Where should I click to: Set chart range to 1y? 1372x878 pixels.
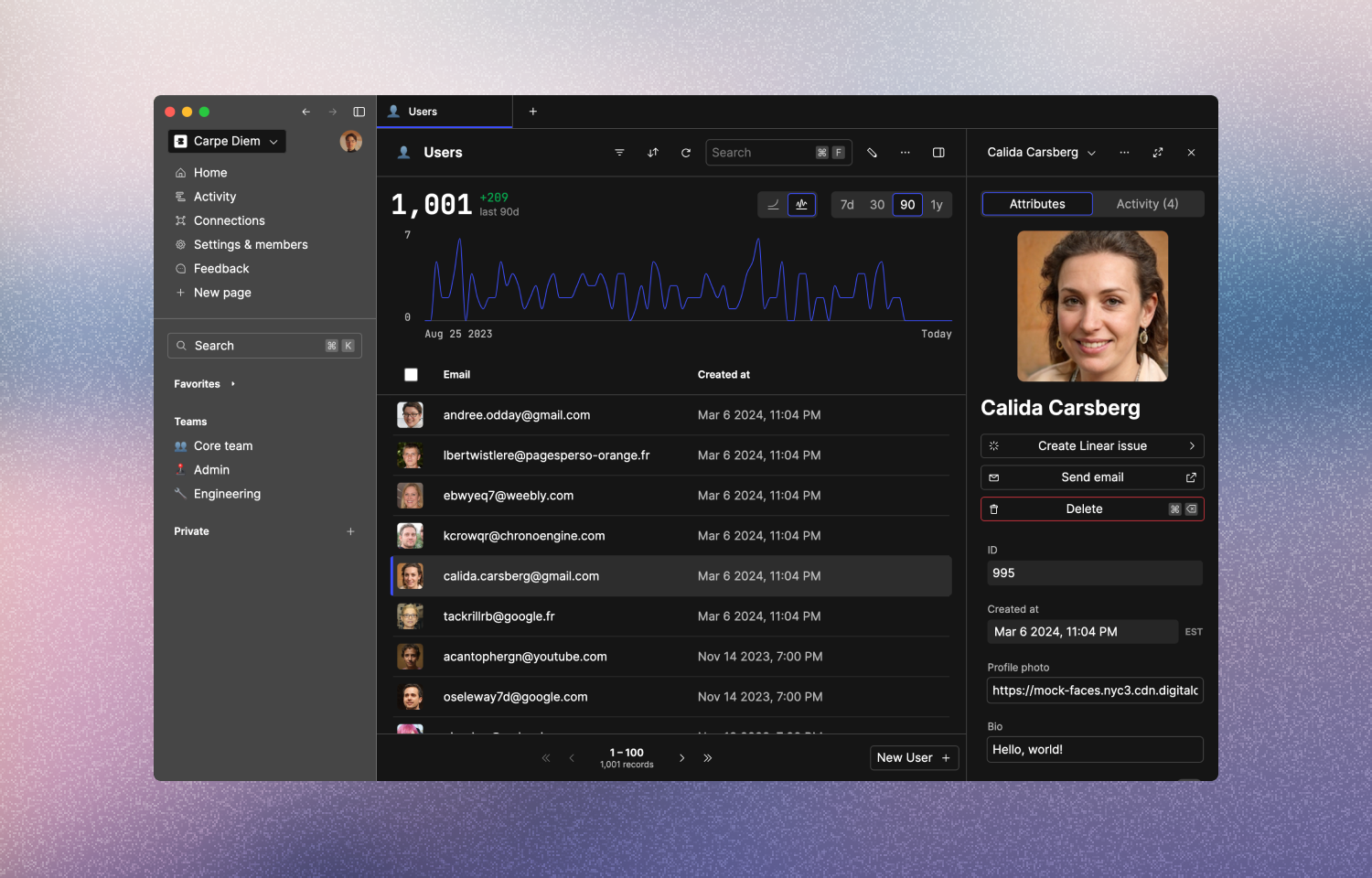click(x=937, y=205)
